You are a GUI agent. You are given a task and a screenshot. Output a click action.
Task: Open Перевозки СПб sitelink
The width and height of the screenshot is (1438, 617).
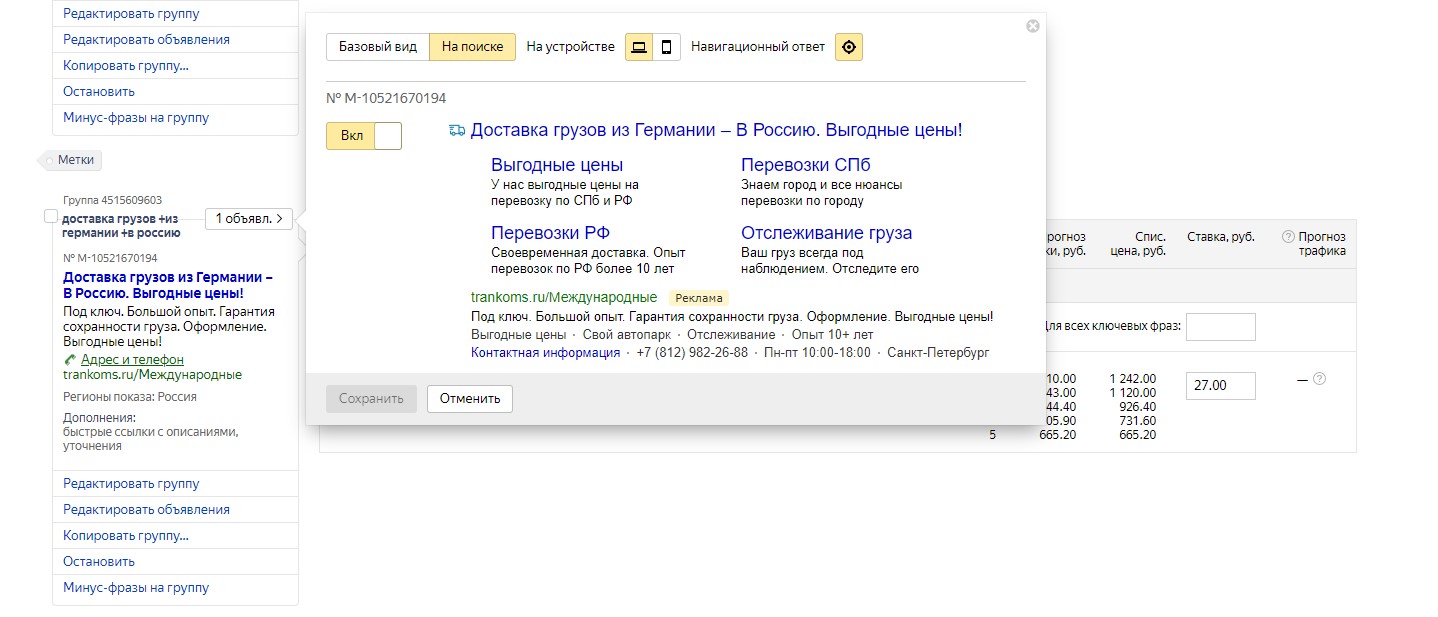(x=806, y=165)
